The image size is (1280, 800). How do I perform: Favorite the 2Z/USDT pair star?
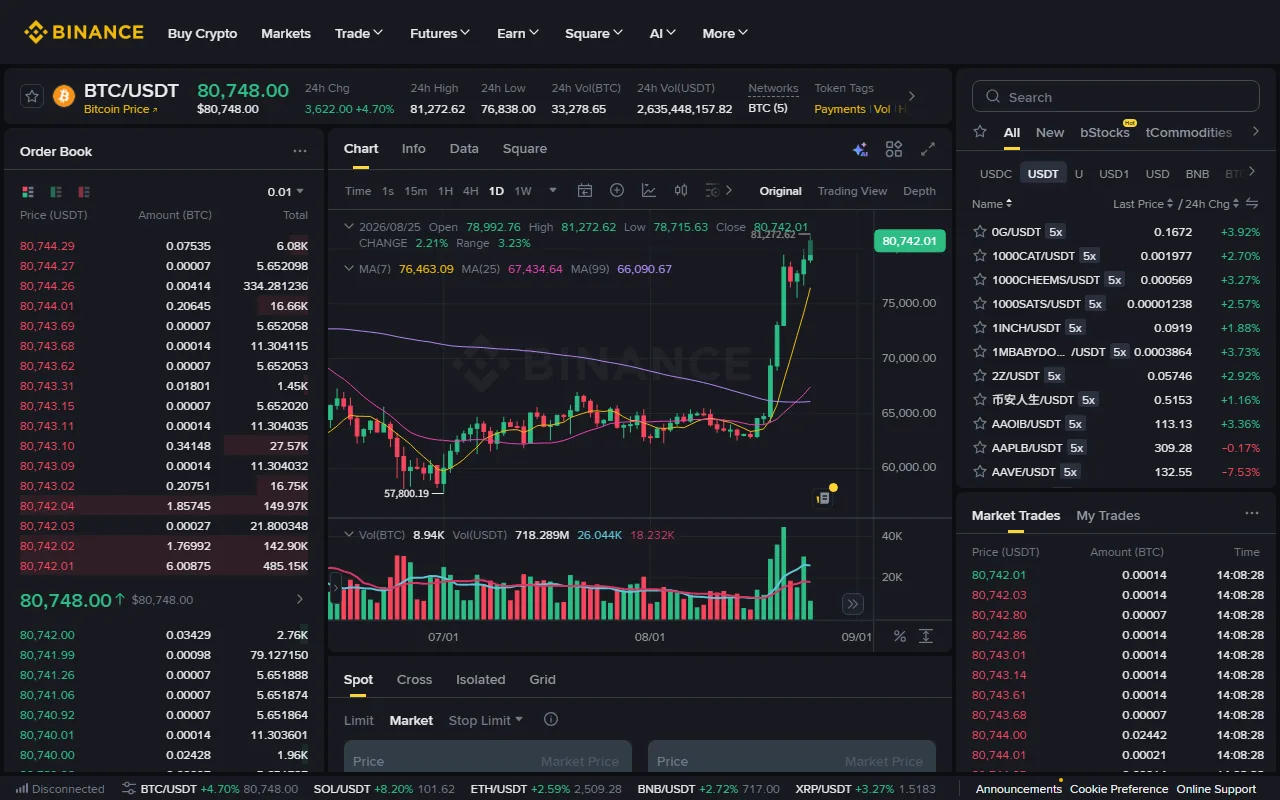click(980, 375)
